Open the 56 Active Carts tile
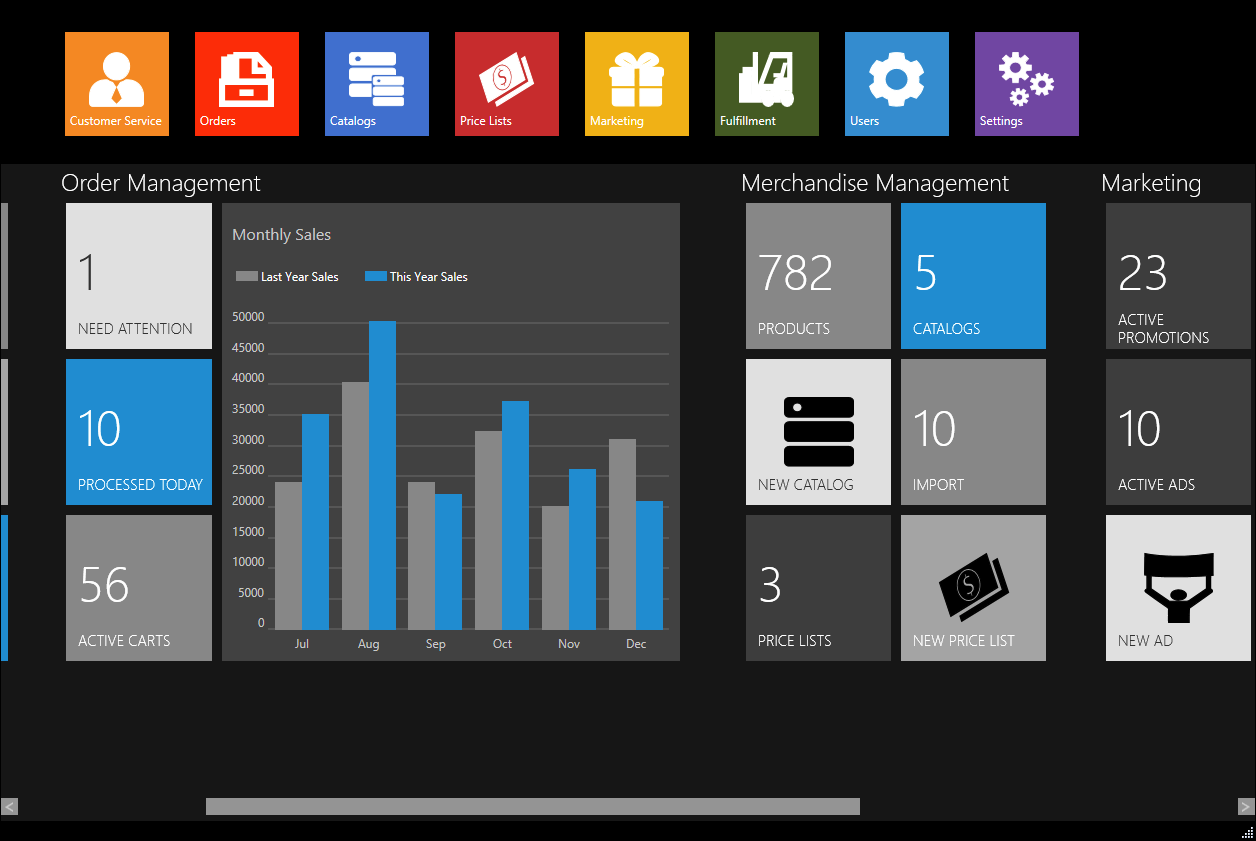The width and height of the screenshot is (1256, 841). 139,588
